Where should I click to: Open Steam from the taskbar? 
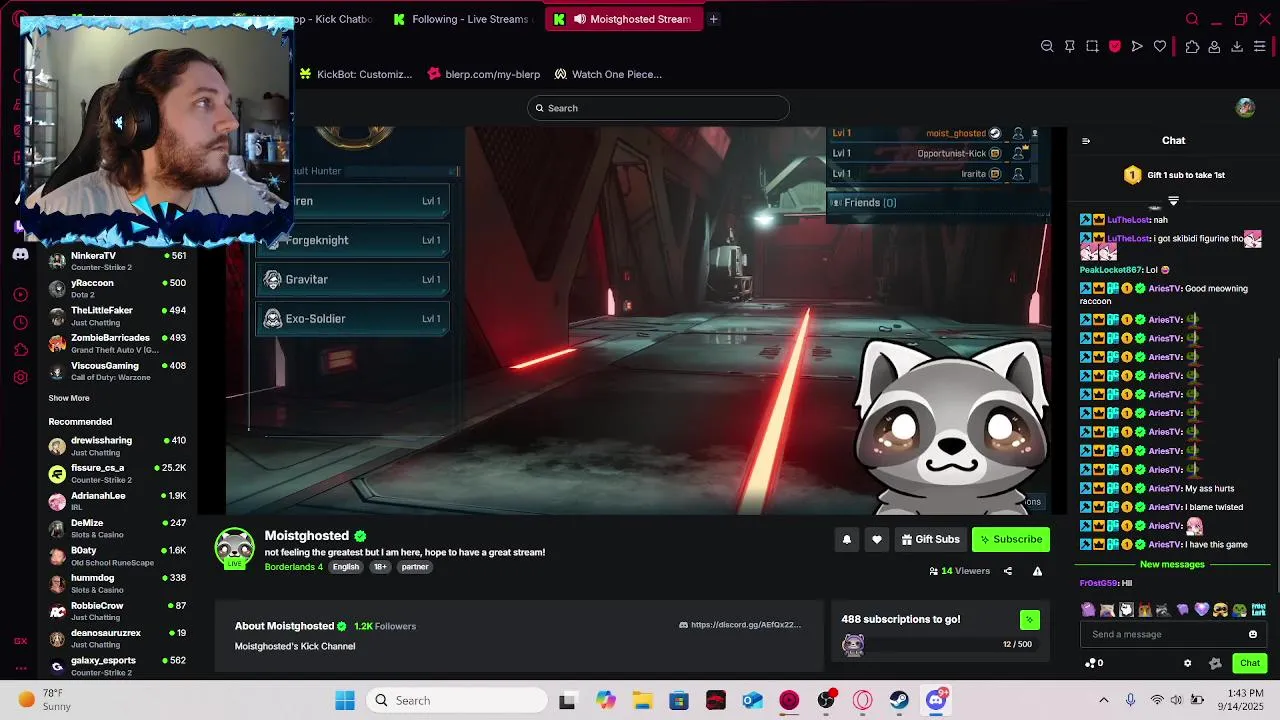pyautogui.click(x=899, y=700)
